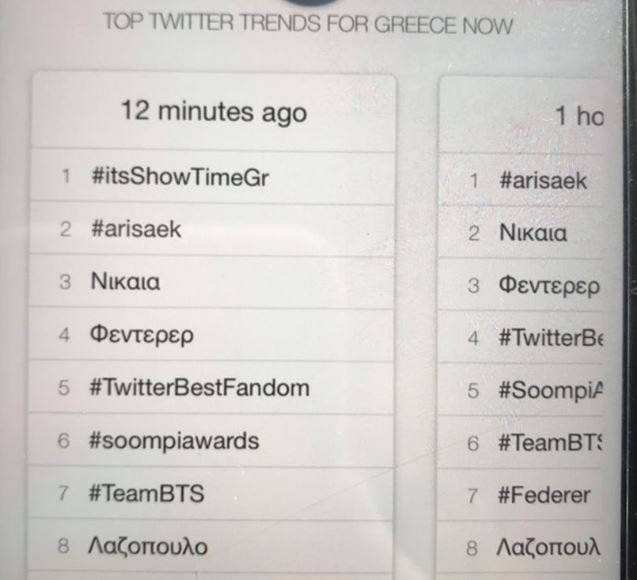This screenshot has height=580, width=637.
Task: Click the "1 ho..." column header
Action: tap(580, 116)
